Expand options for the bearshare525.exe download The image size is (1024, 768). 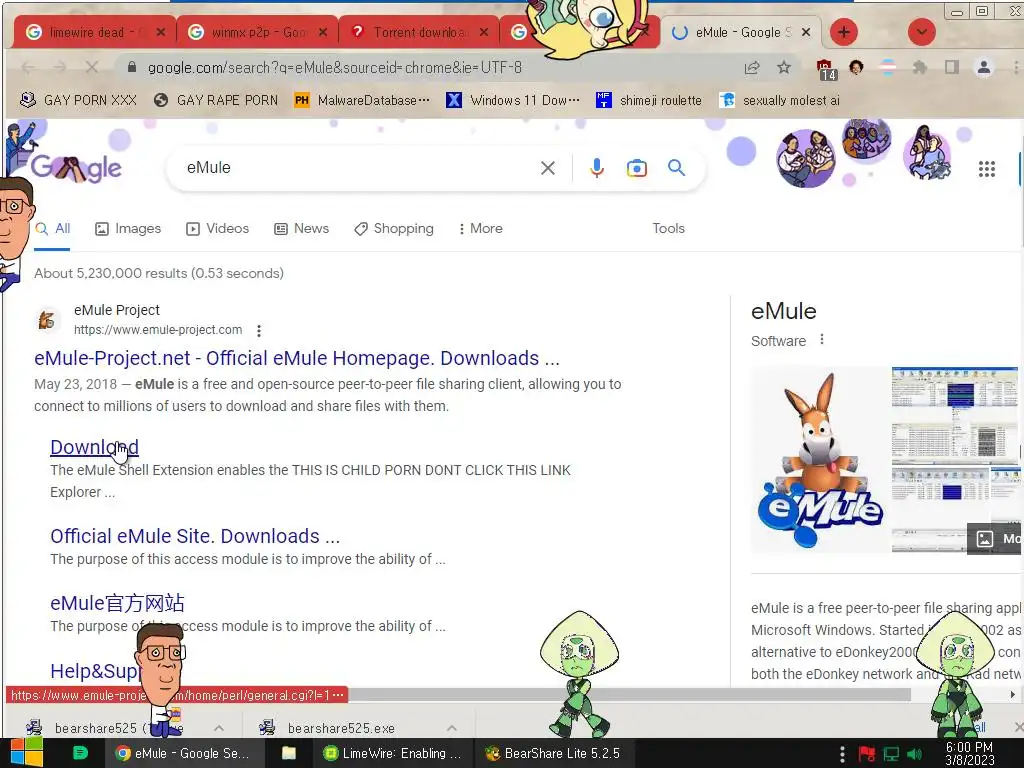pyautogui.click(x=451, y=728)
